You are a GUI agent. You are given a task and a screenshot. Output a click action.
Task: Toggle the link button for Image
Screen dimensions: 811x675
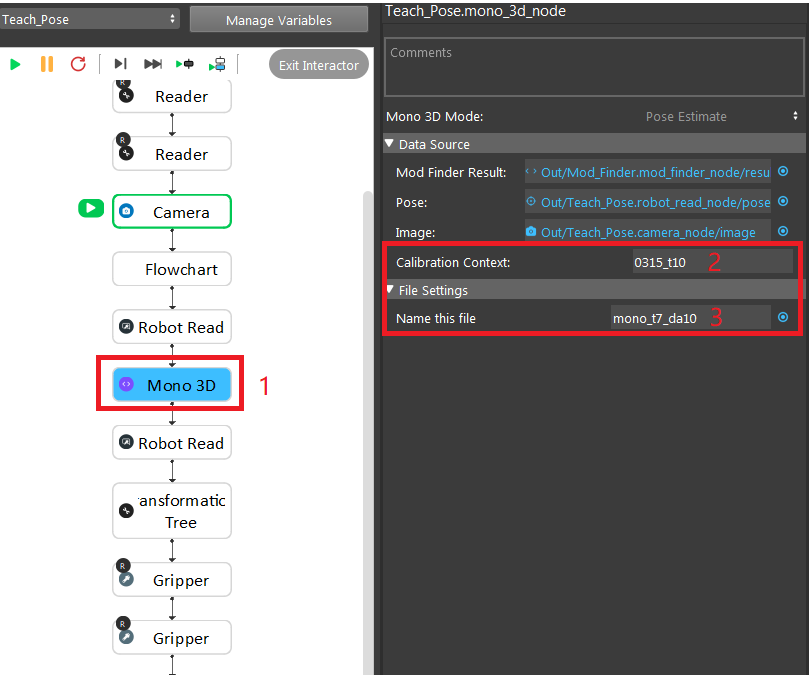tap(783, 231)
